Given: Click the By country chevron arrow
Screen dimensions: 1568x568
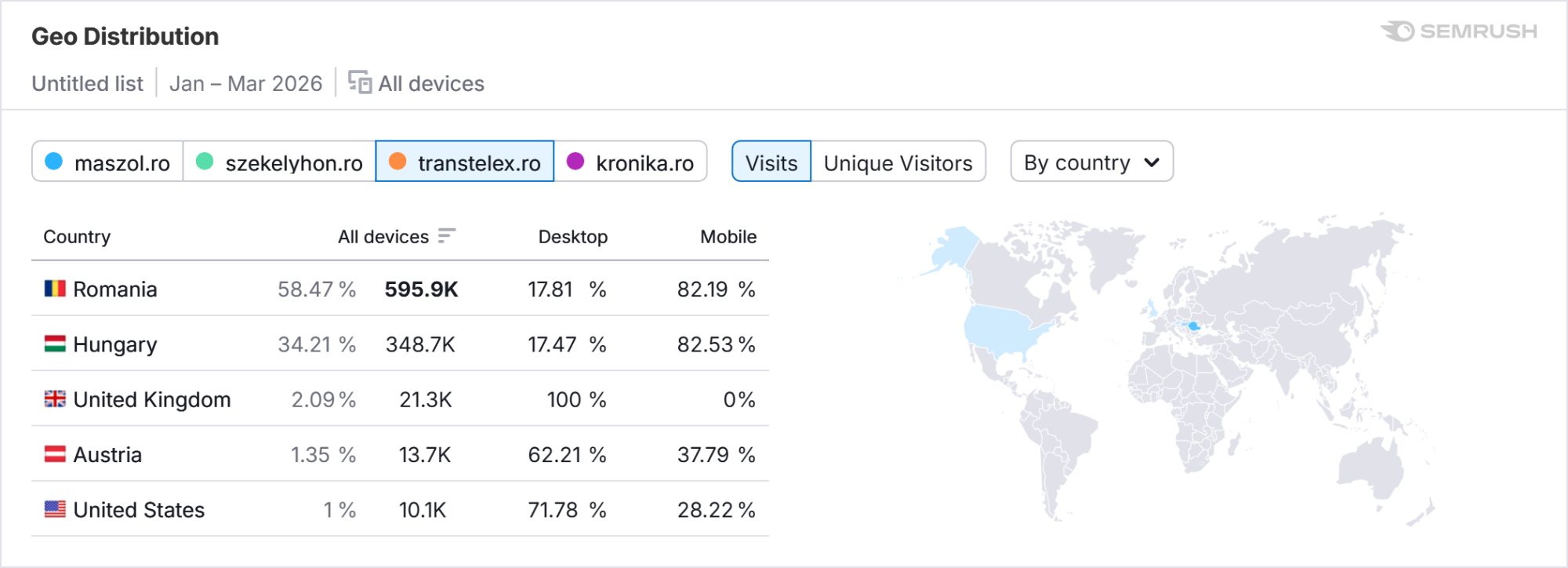Looking at the screenshot, I should [x=1152, y=162].
